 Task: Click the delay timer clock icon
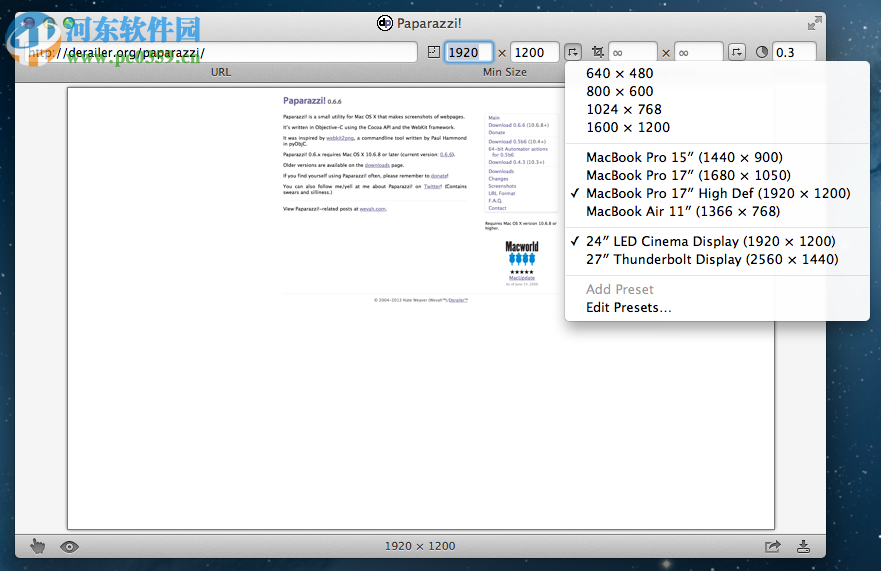pos(762,52)
